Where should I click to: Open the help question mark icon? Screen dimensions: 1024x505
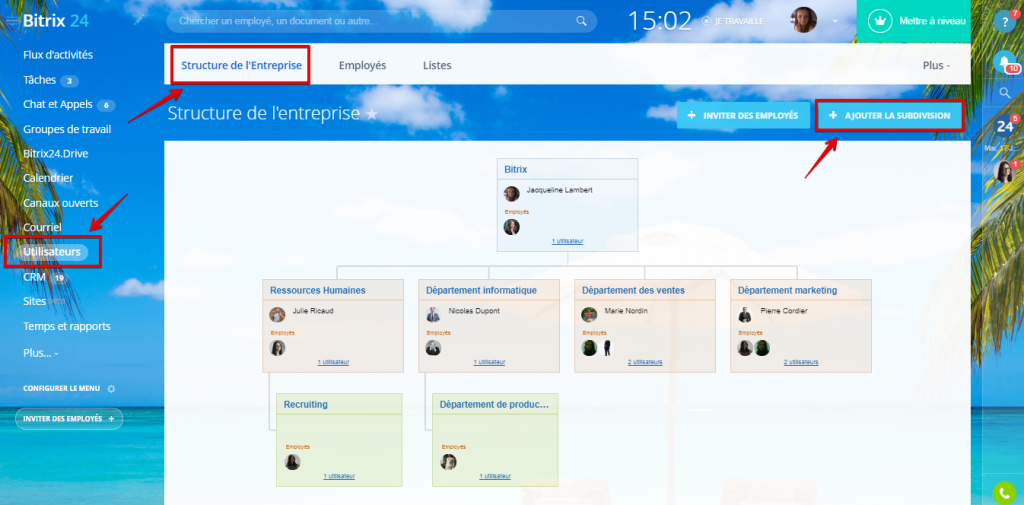click(x=1005, y=22)
